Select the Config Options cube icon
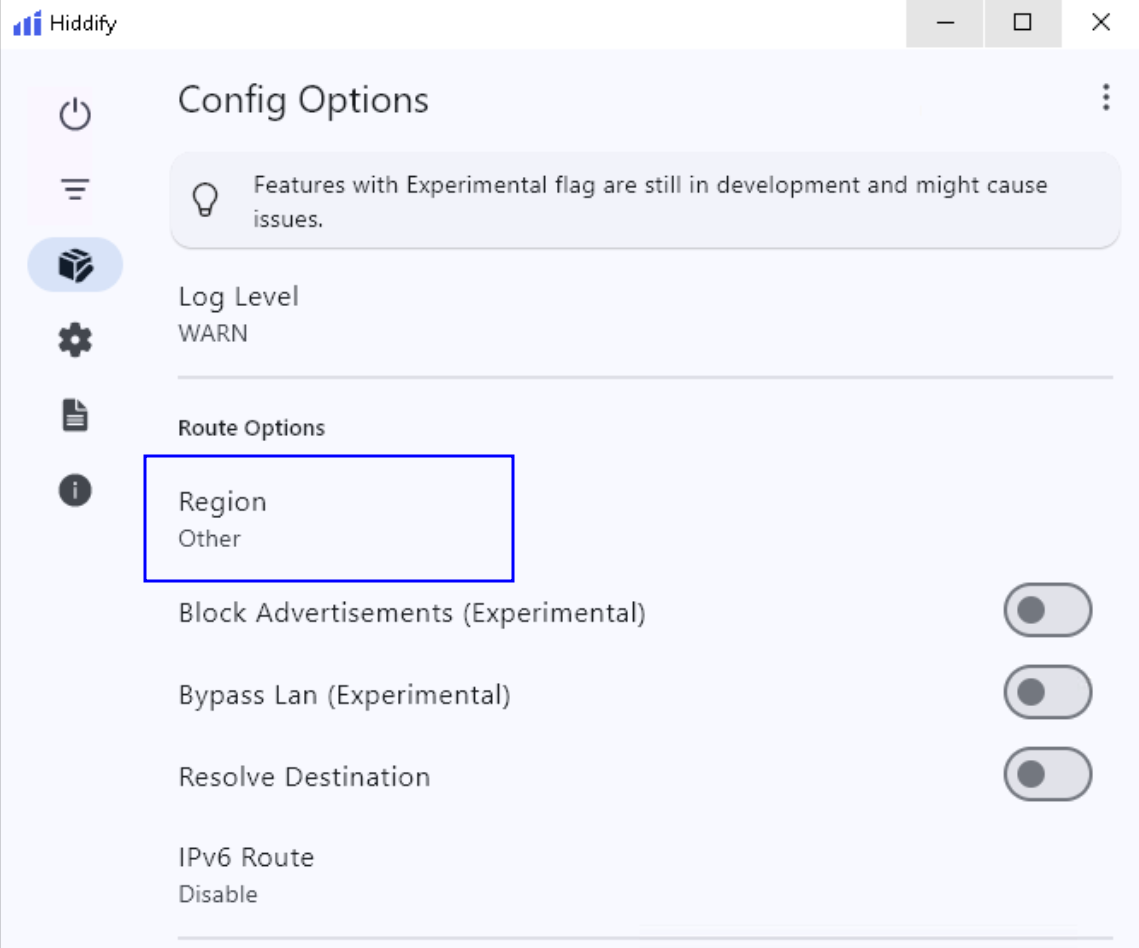 click(74, 264)
